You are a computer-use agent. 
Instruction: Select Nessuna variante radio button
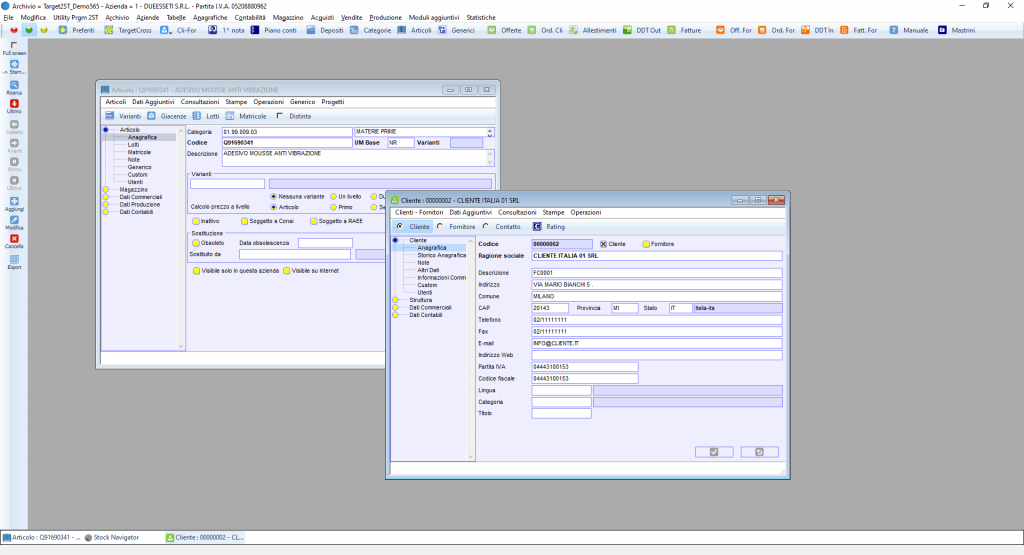274,197
